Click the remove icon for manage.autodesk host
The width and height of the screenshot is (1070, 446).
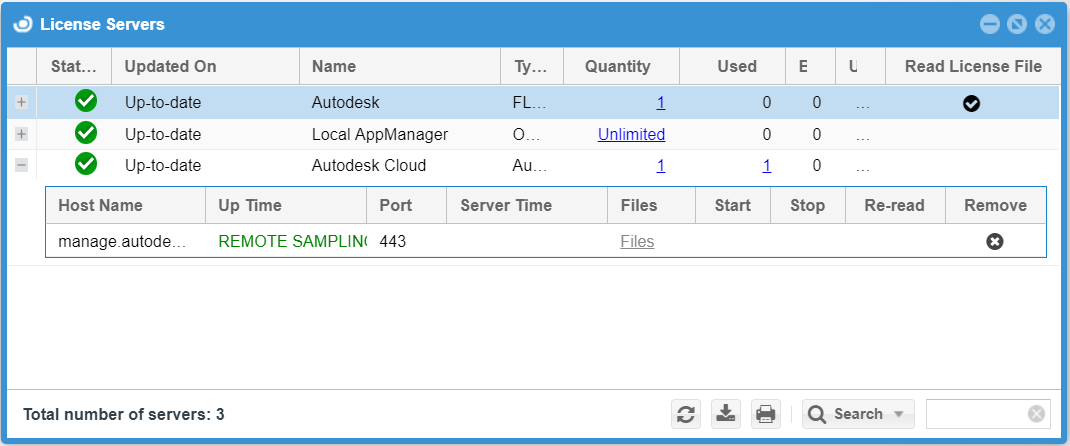[x=994, y=241]
